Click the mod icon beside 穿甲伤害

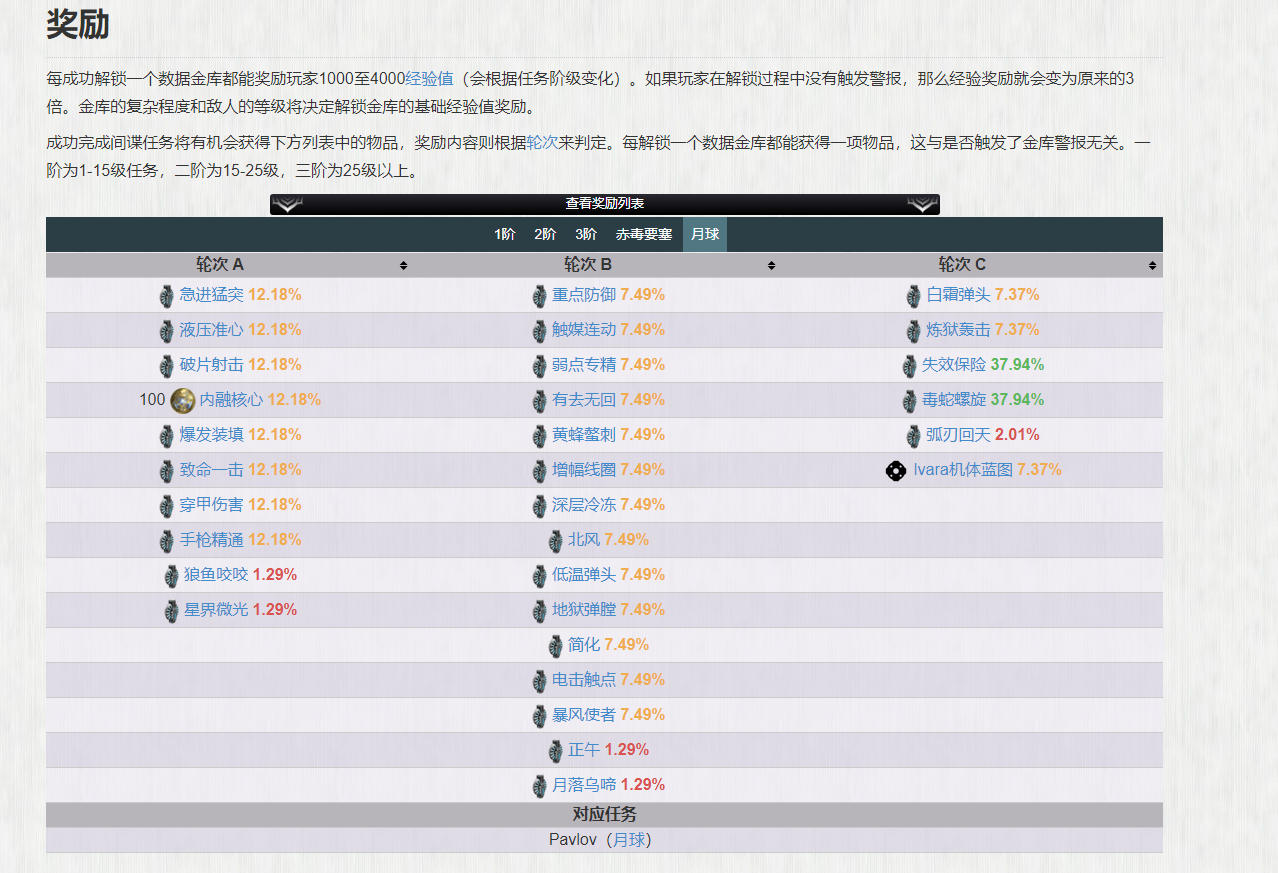[167, 505]
